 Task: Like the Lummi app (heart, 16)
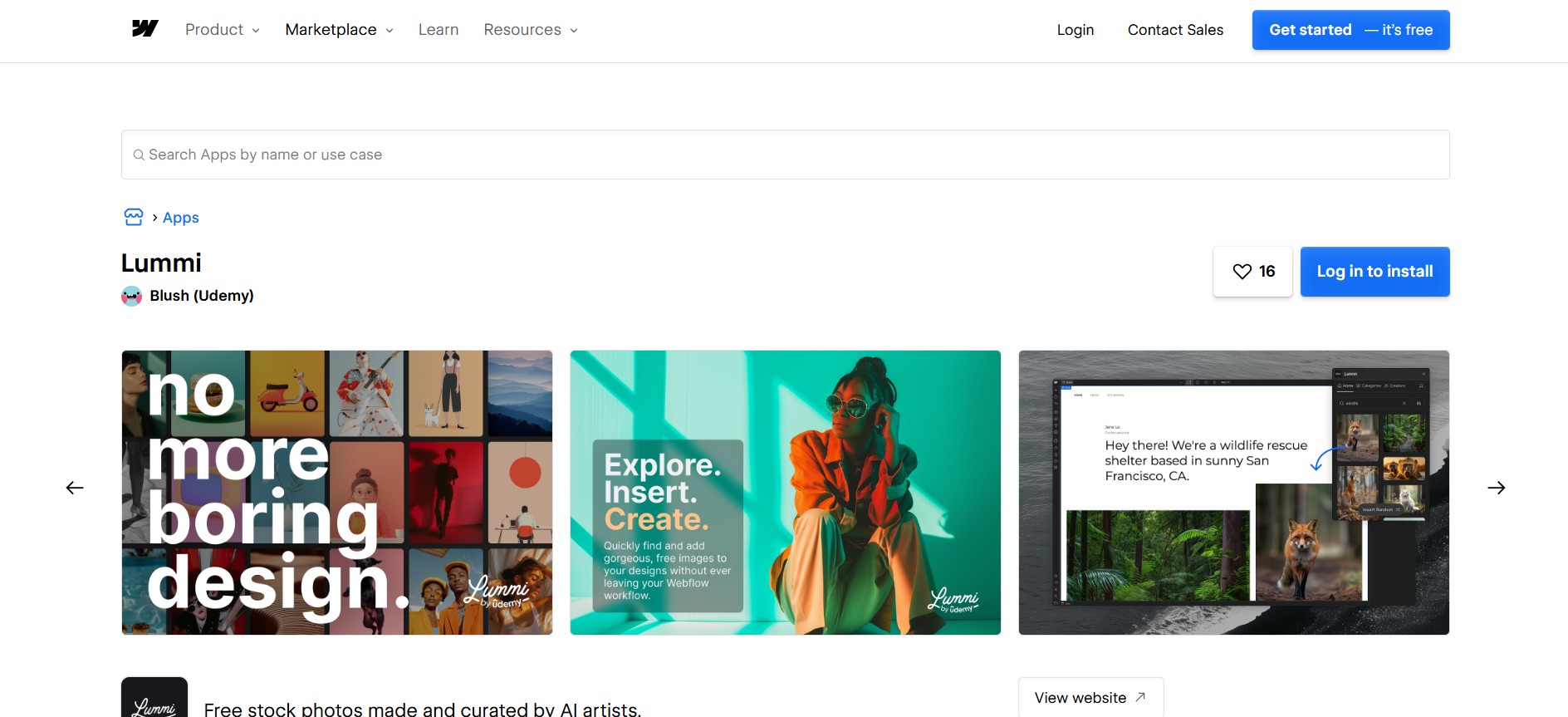1252,272
